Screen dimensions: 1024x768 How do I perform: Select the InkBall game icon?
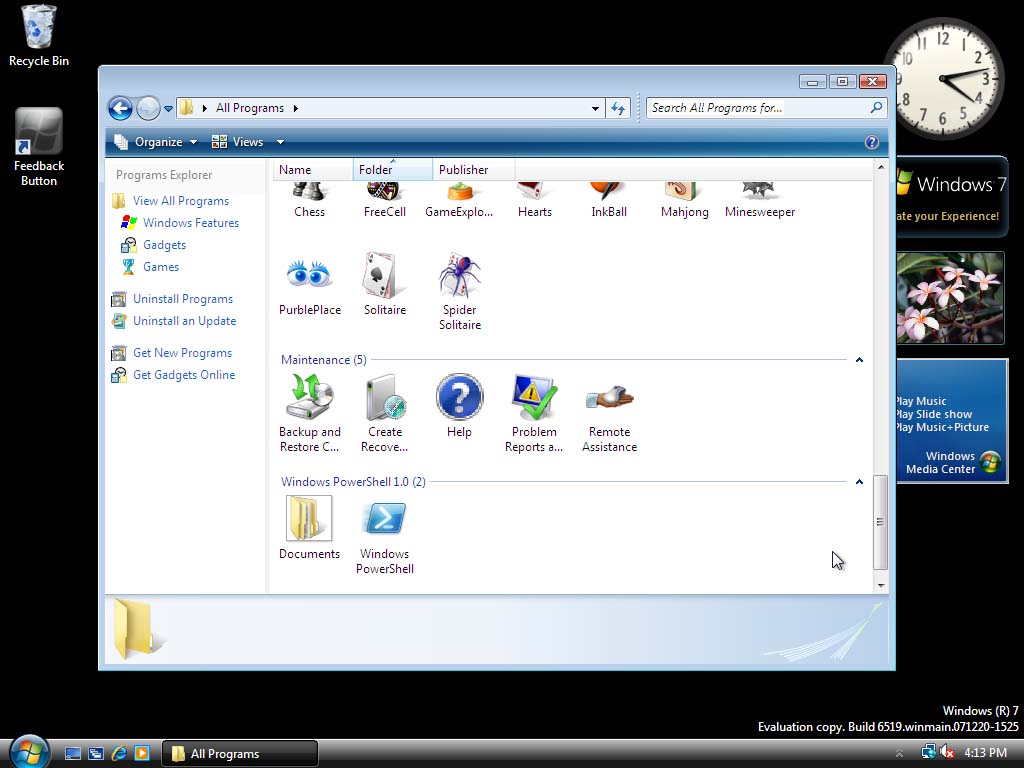pyautogui.click(x=609, y=192)
